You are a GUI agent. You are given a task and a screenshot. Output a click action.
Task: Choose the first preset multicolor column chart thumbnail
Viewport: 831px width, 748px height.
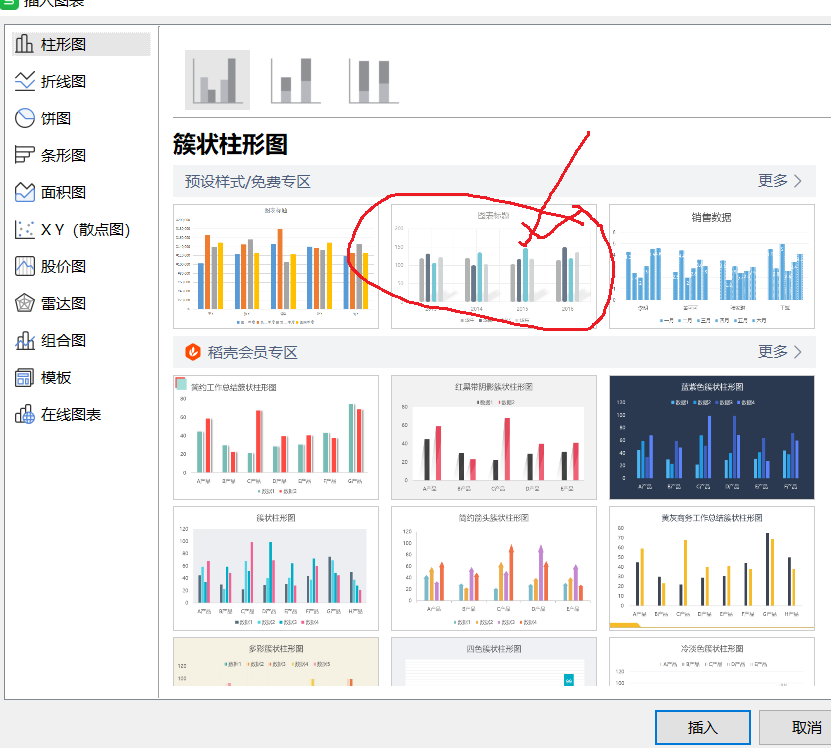[276, 266]
